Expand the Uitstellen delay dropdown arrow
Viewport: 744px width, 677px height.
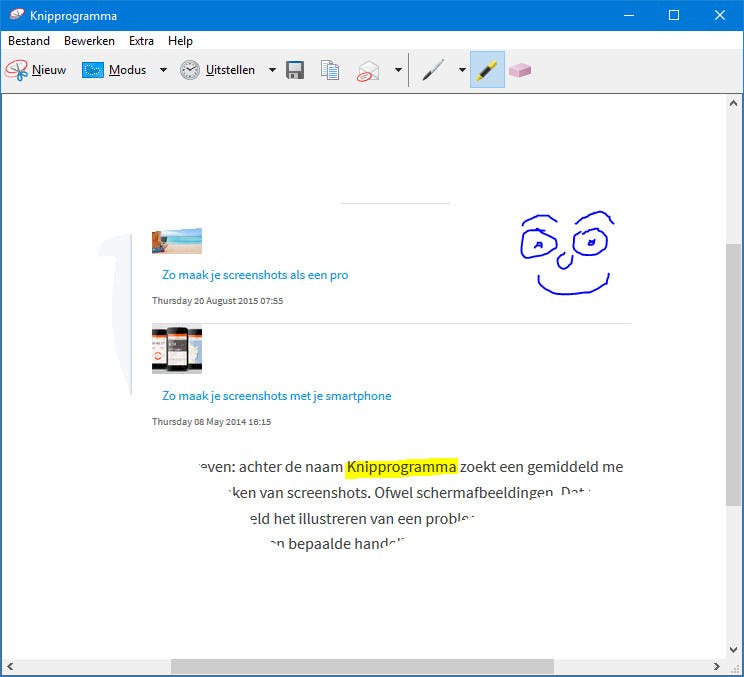click(272, 70)
